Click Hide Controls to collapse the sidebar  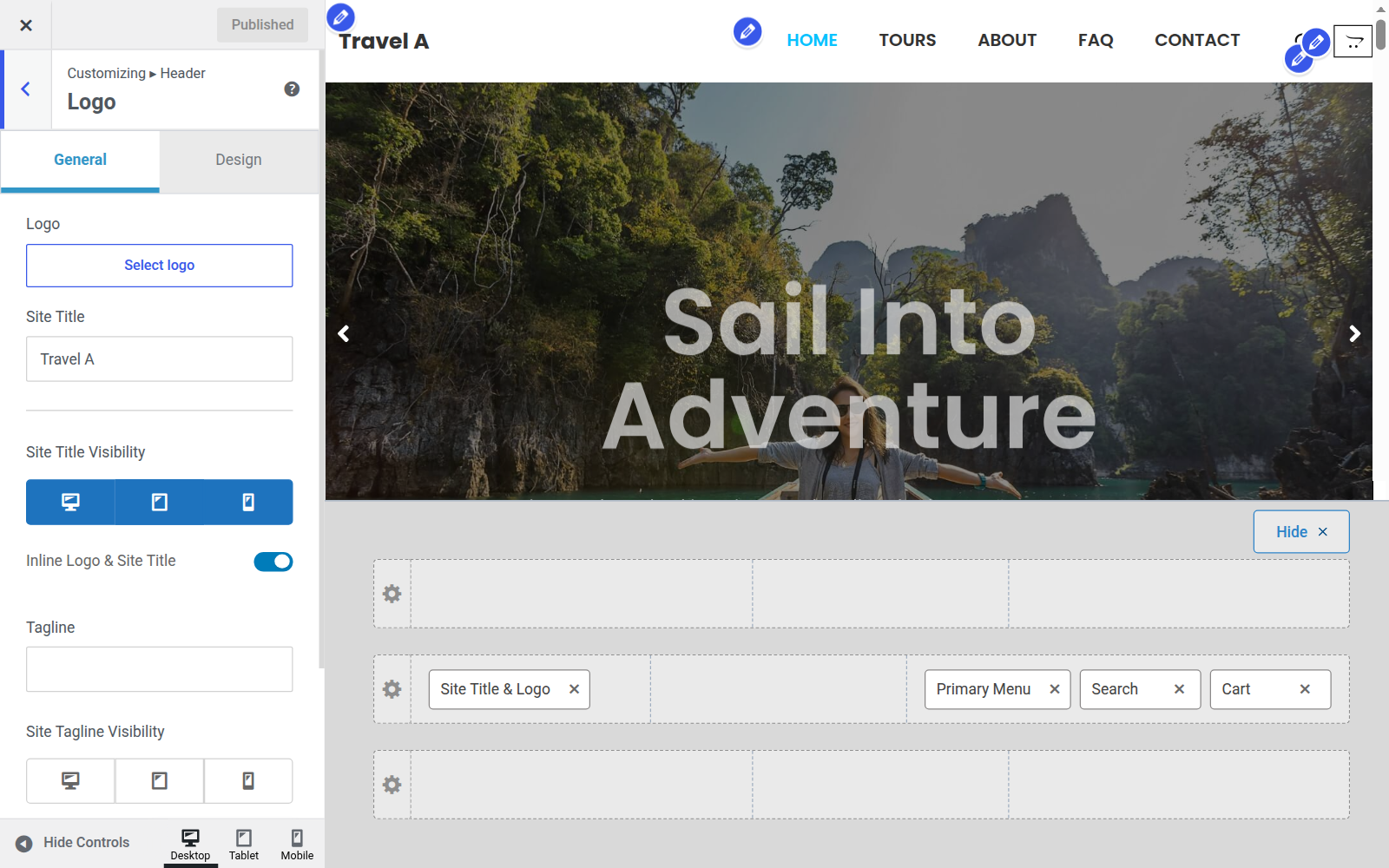pos(73,843)
